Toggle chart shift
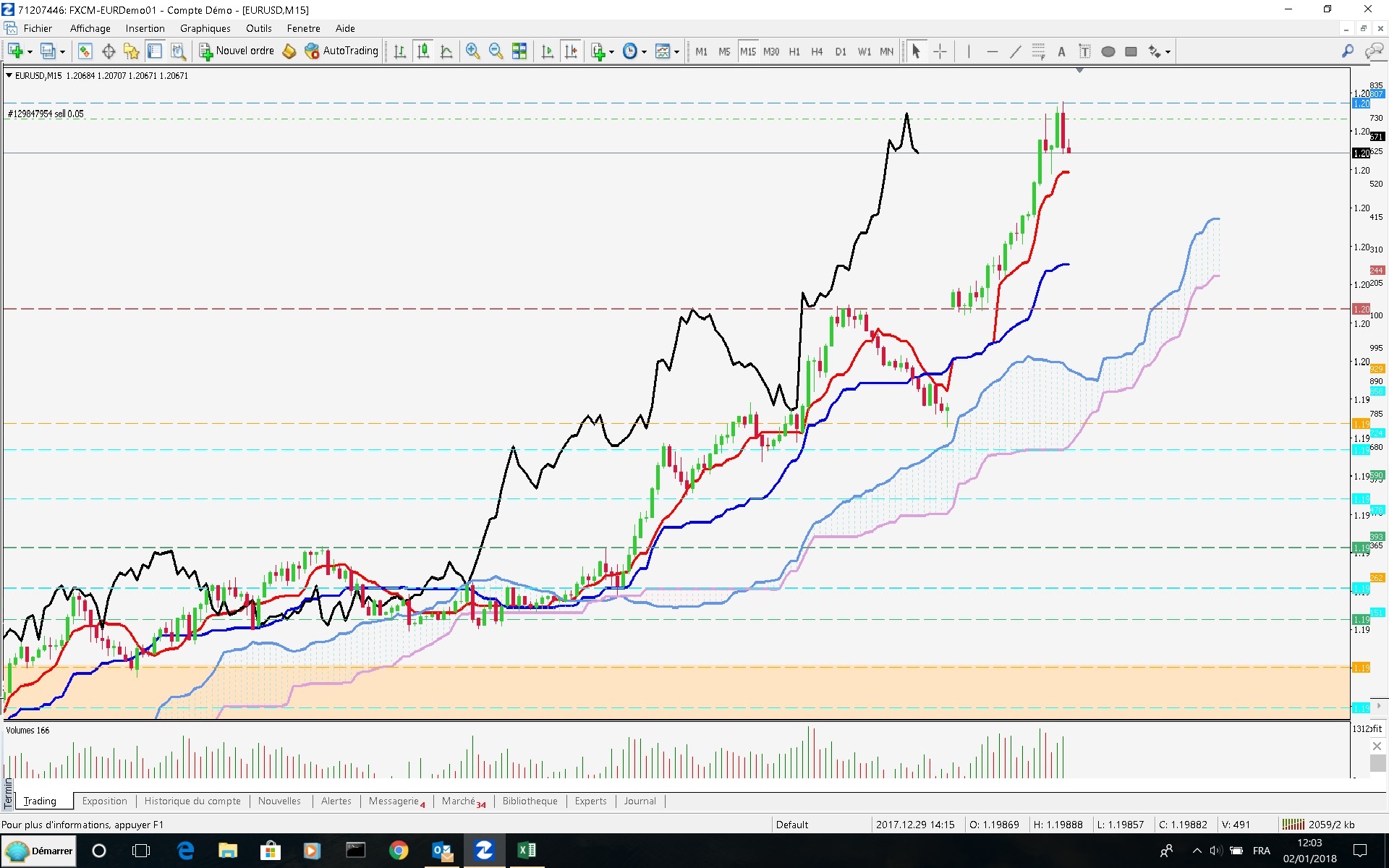Image resolution: width=1389 pixels, height=868 pixels. coord(571,51)
